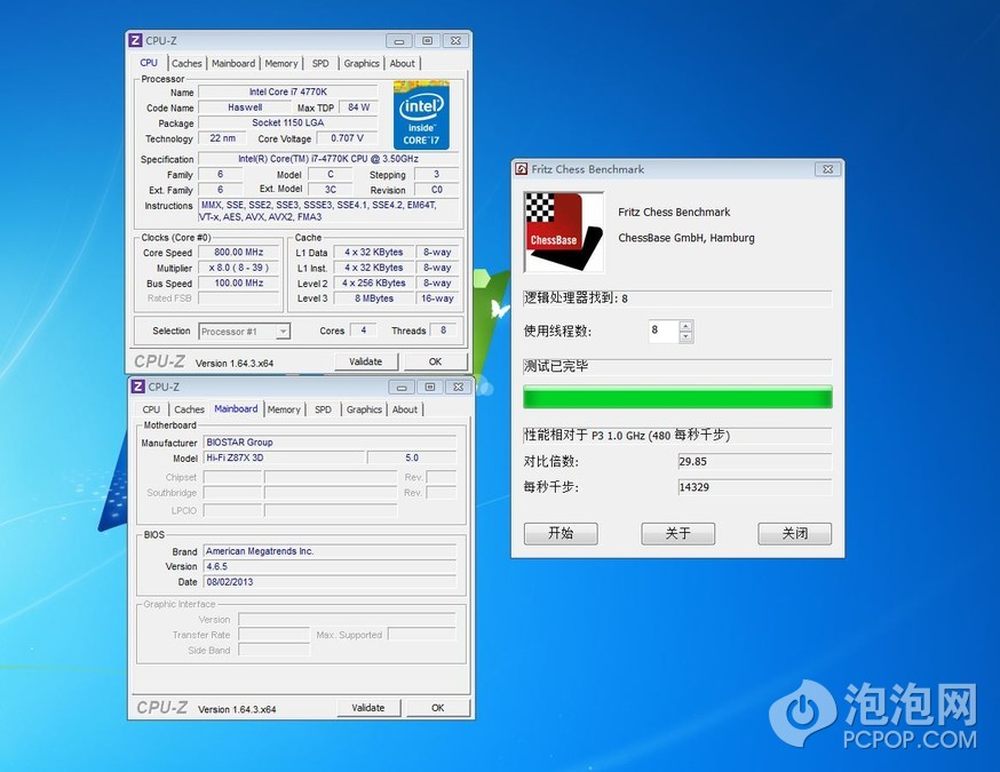Click the thread count input field showing 8
The width and height of the screenshot is (1000, 772).
click(x=664, y=331)
